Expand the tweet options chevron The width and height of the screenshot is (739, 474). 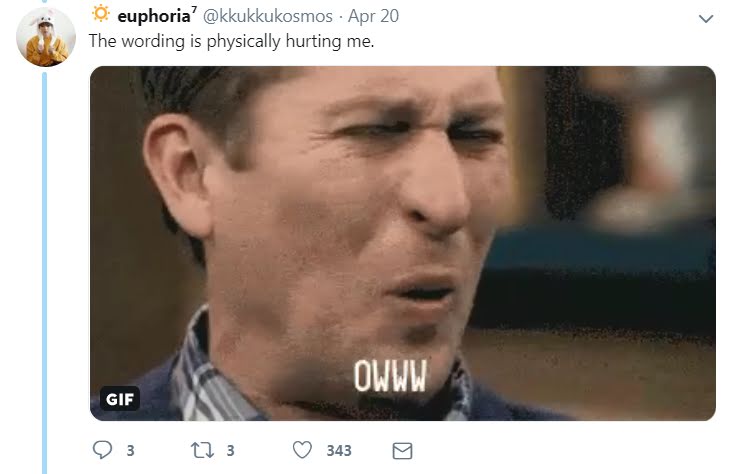tap(706, 18)
